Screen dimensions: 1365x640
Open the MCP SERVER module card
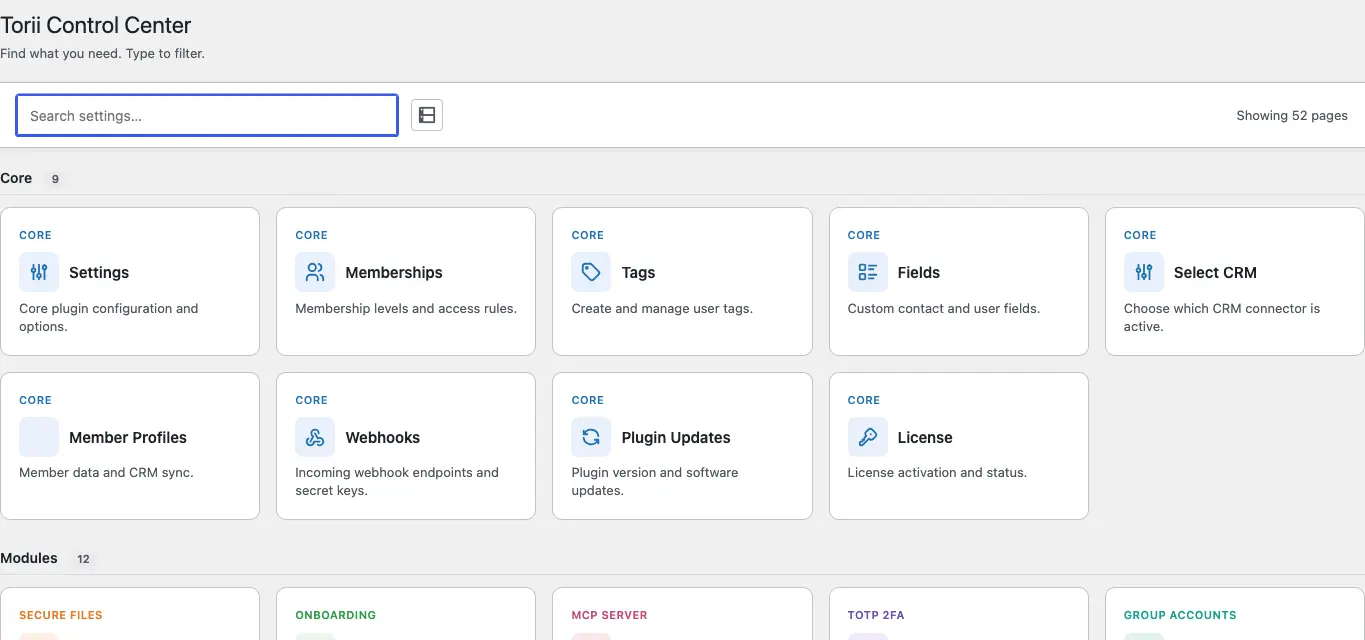click(682, 613)
